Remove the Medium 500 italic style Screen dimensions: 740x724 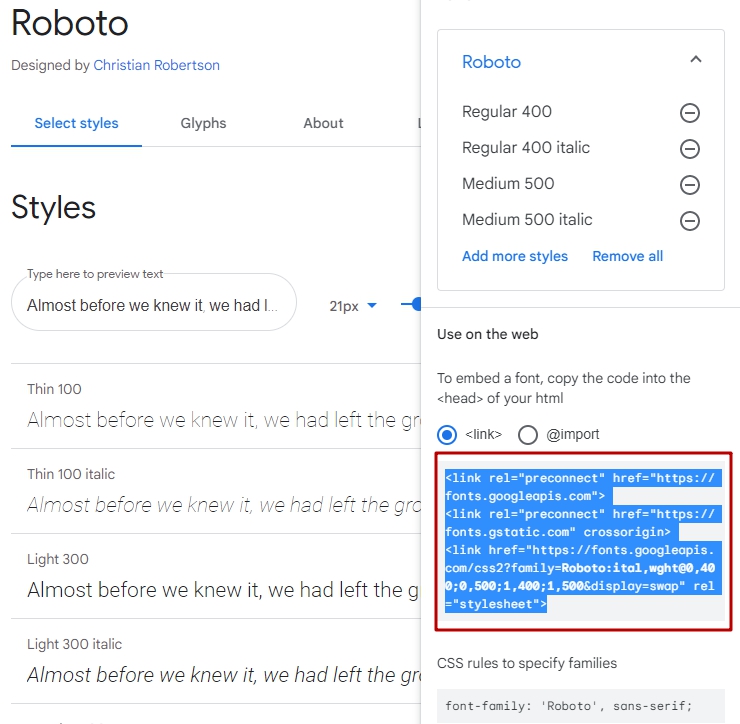(x=690, y=220)
